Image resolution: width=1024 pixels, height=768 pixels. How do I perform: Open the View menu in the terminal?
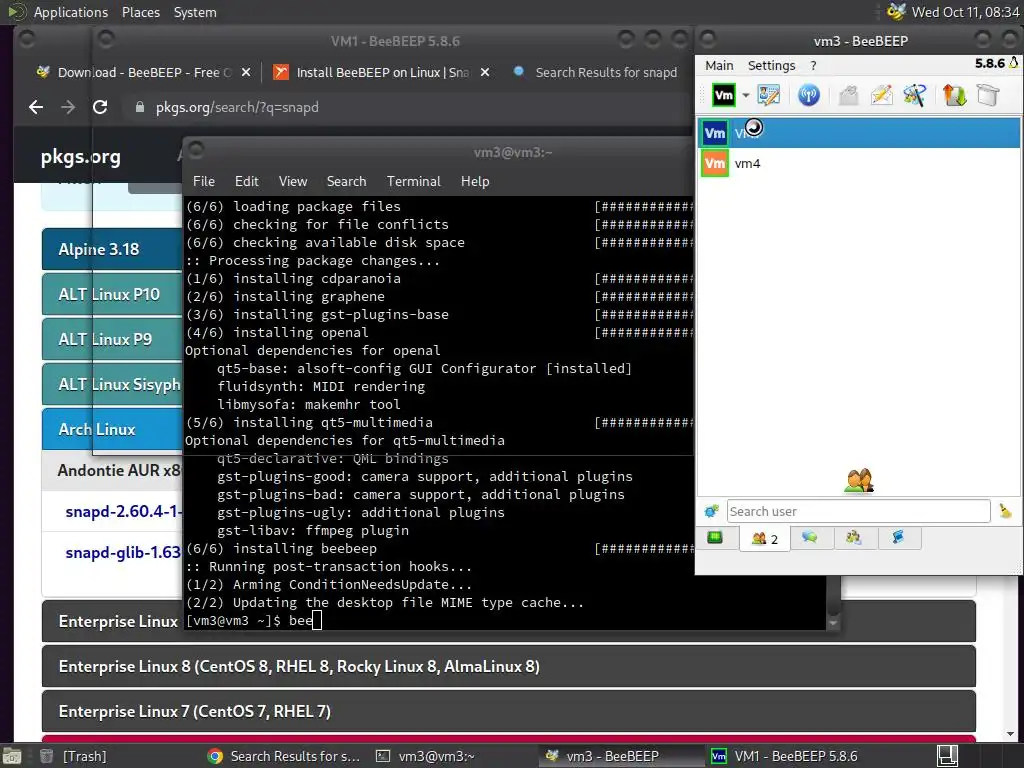tap(293, 181)
